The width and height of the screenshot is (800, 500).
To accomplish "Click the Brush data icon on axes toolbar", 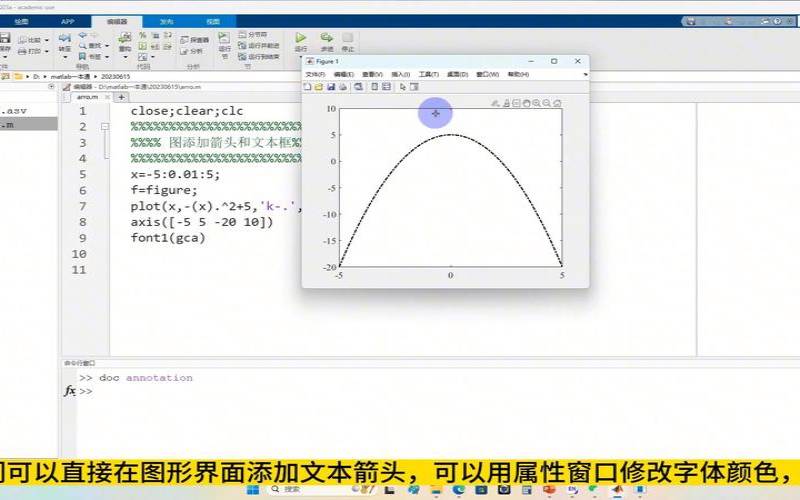I will (x=506, y=103).
